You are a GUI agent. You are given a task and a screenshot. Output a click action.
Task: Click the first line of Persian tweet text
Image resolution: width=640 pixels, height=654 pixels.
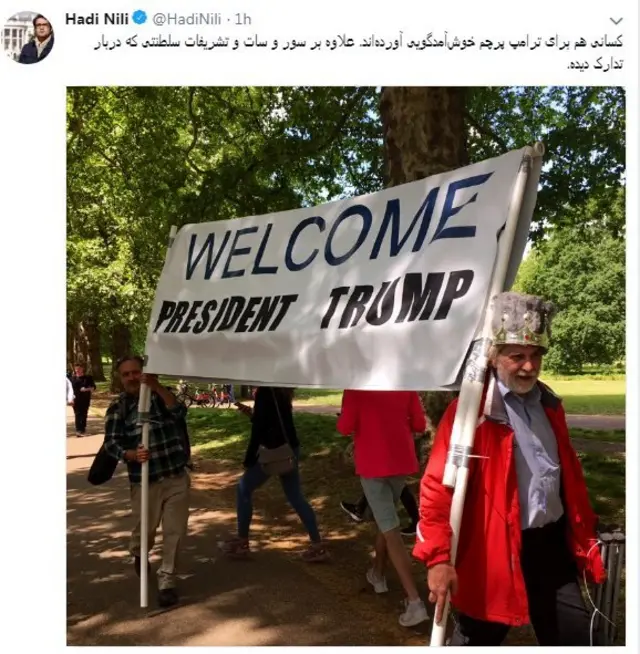pos(359,43)
